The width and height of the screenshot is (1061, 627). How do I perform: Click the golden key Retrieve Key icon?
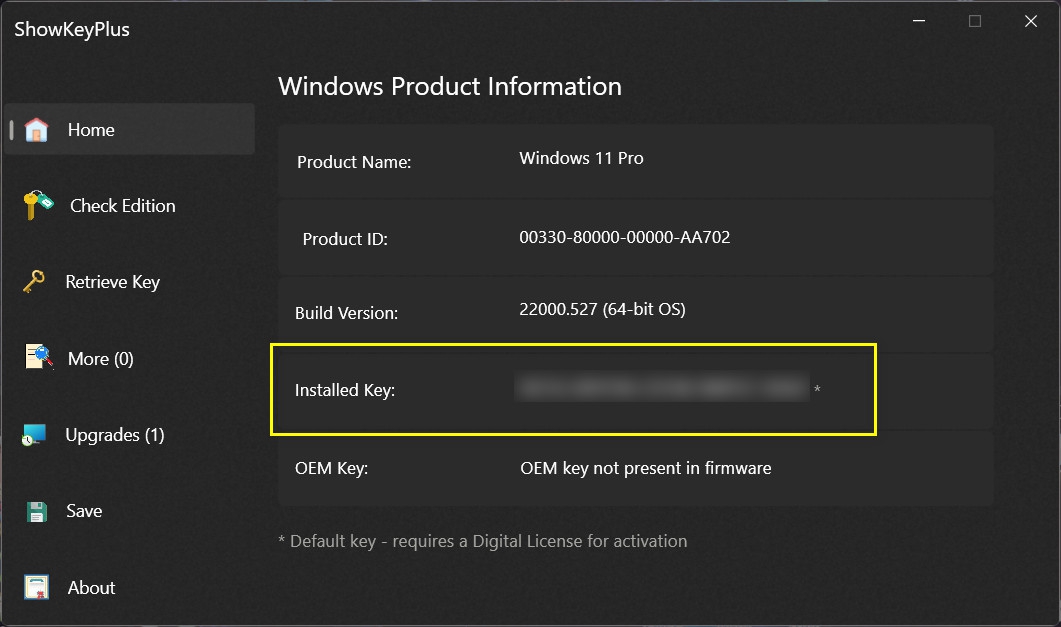(x=34, y=282)
